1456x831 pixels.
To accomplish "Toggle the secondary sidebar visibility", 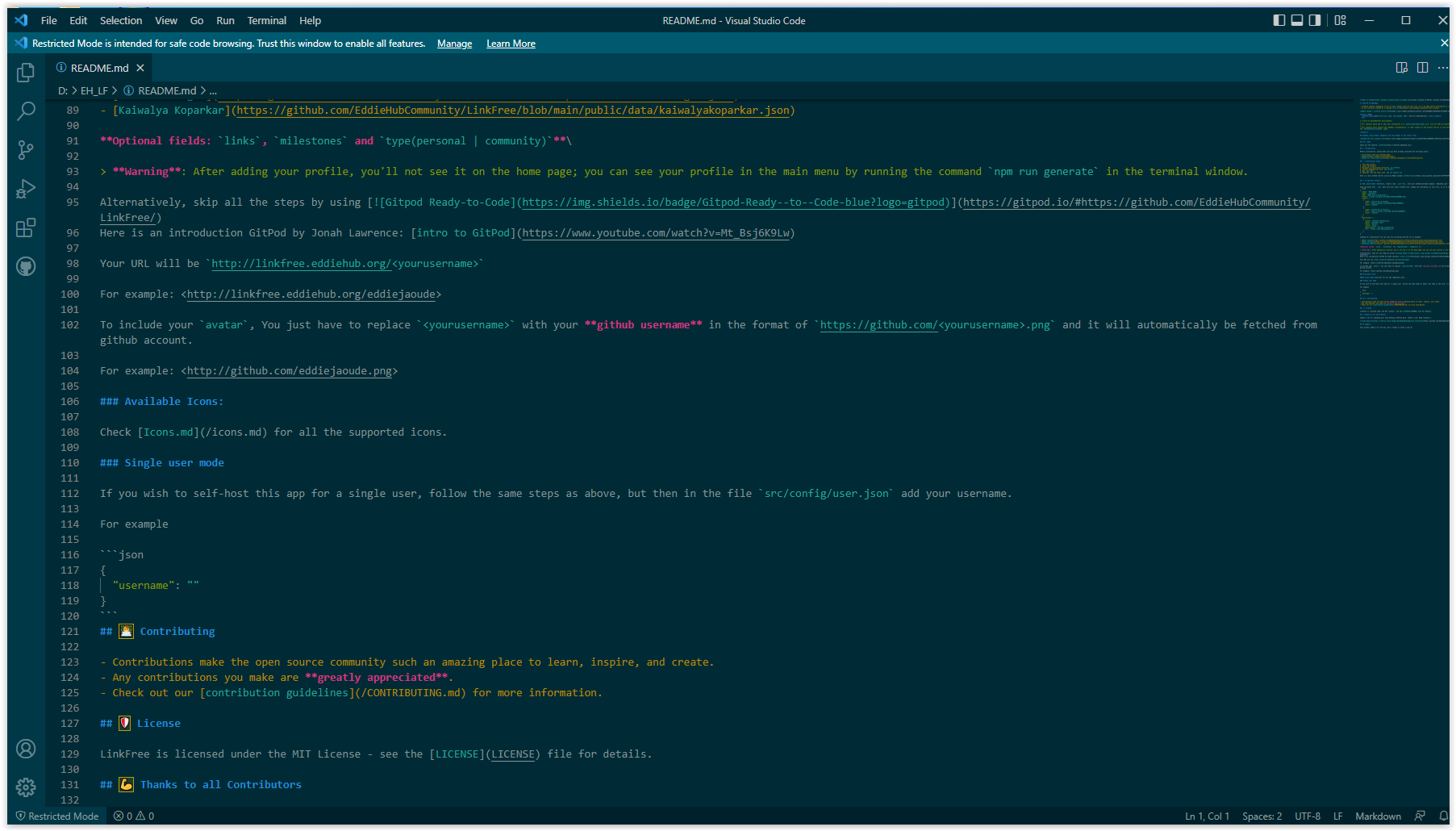I will pos(1314,20).
